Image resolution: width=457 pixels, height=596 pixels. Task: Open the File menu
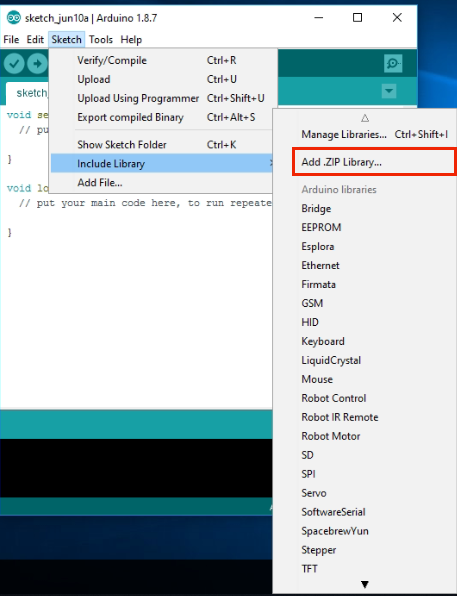pyautogui.click(x=11, y=40)
